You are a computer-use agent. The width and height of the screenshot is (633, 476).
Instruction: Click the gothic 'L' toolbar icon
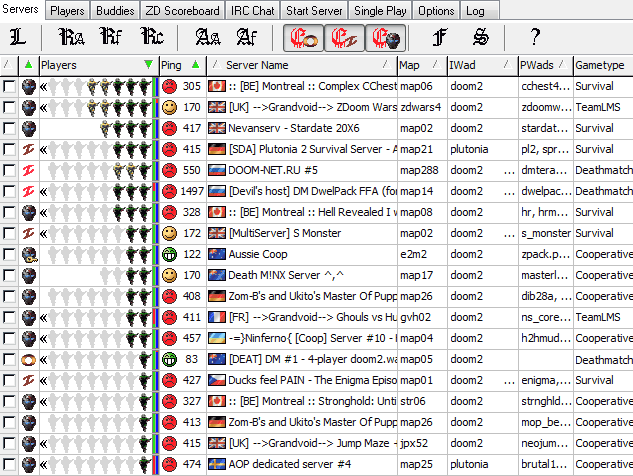pos(18,39)
